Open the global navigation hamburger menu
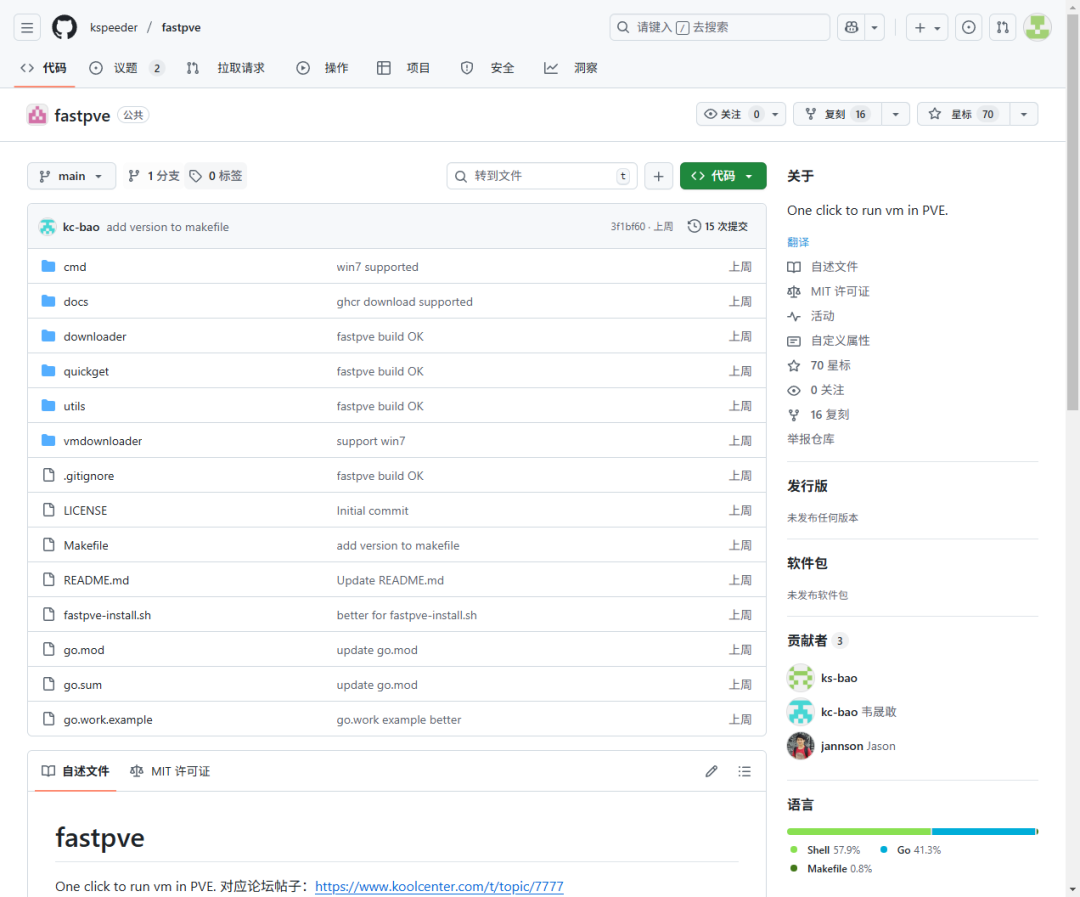This screenshot has width=1080, height=897. click(26, 27)
